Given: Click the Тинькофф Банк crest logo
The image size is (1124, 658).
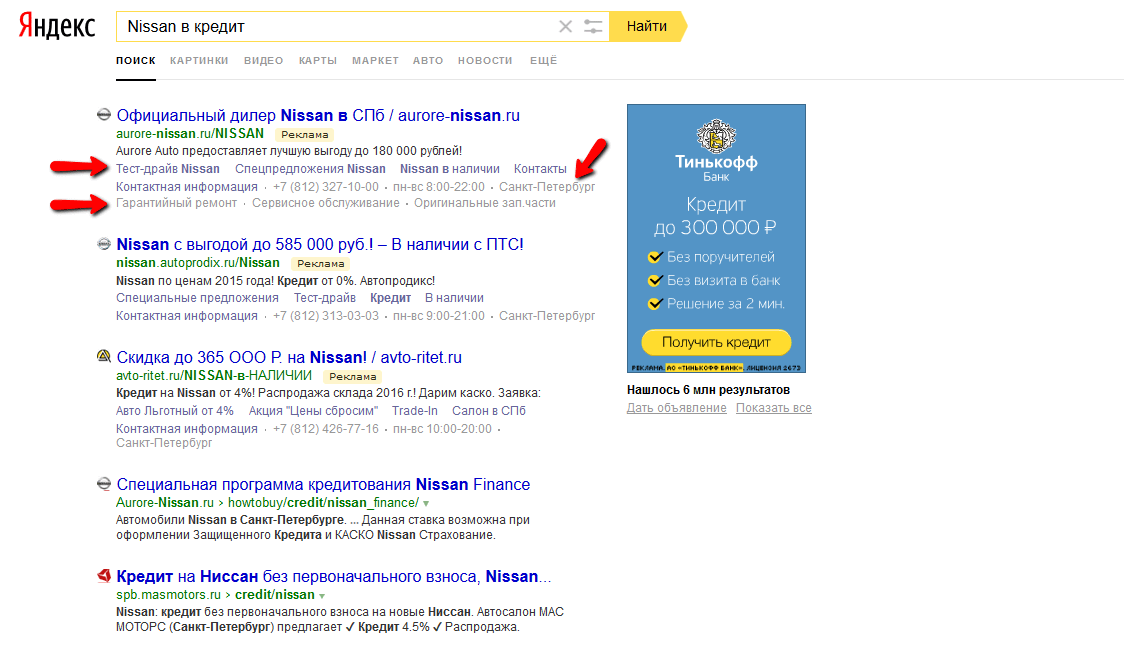Looking at the screenshot, I should pyautogui.click(x=716, y=135).
